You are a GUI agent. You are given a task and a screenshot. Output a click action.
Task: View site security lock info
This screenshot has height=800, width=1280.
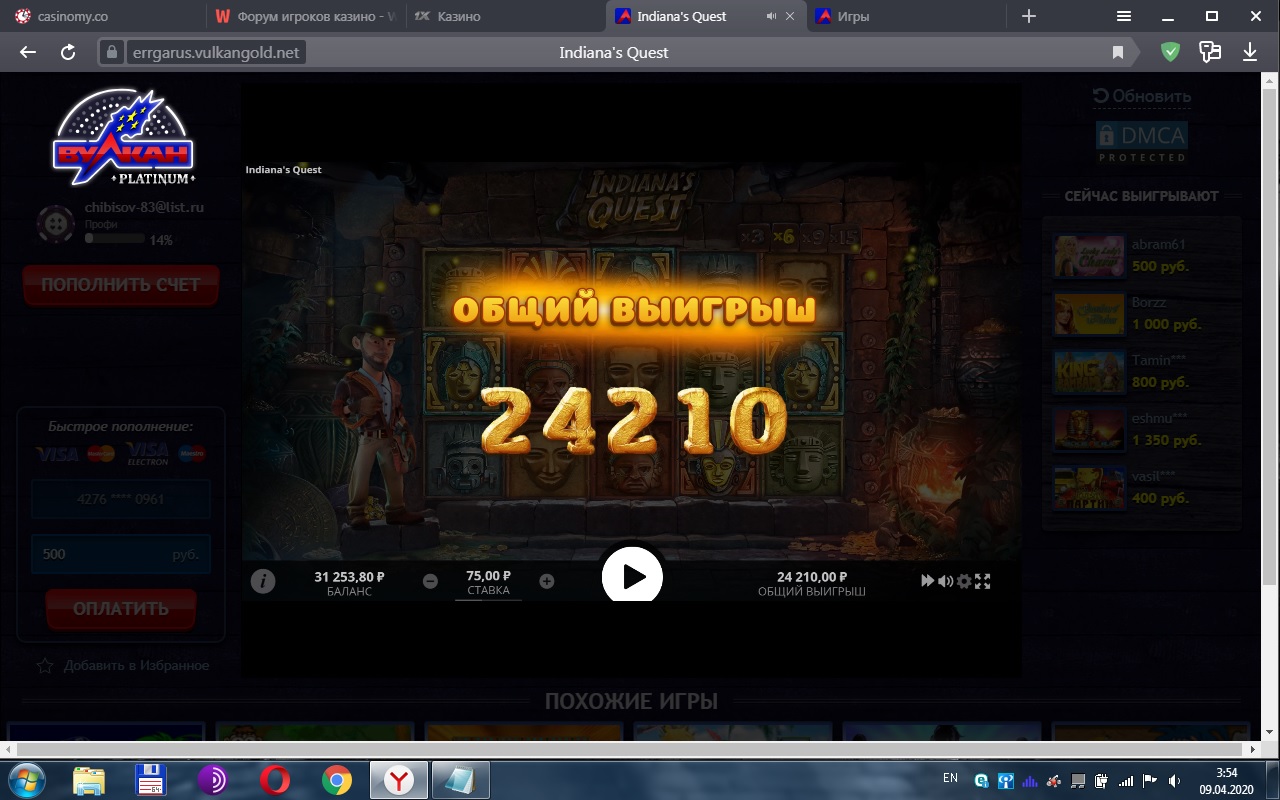[111, 52]
